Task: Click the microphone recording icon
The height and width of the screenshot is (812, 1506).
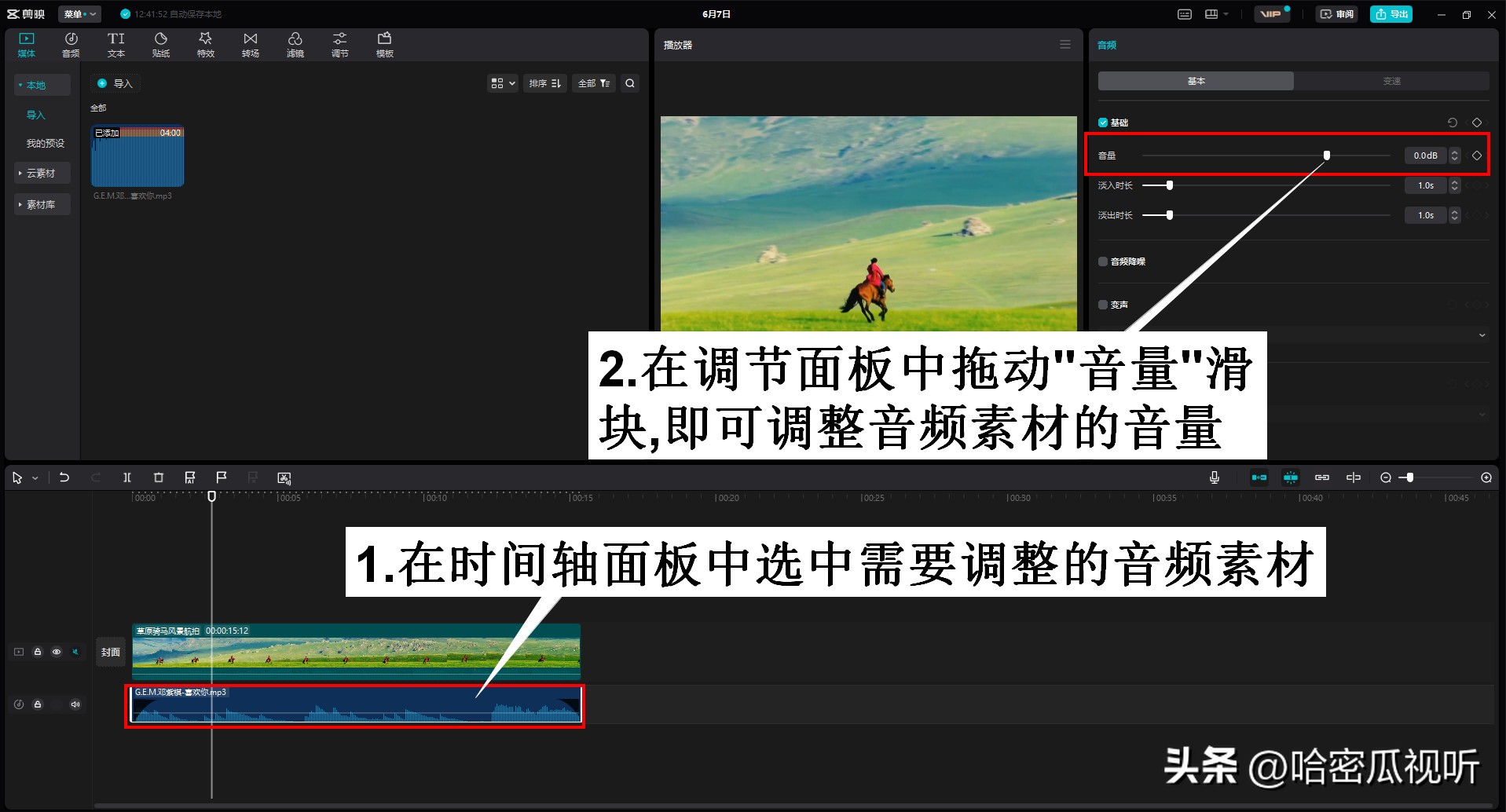Action: [x=1215, y=477]
